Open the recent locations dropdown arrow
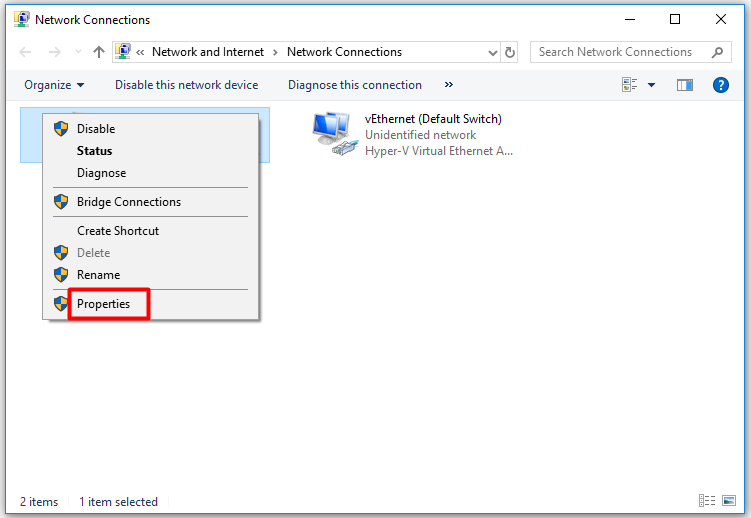The height and width of the screenshot is (518, 751). (x=78, y=52)
